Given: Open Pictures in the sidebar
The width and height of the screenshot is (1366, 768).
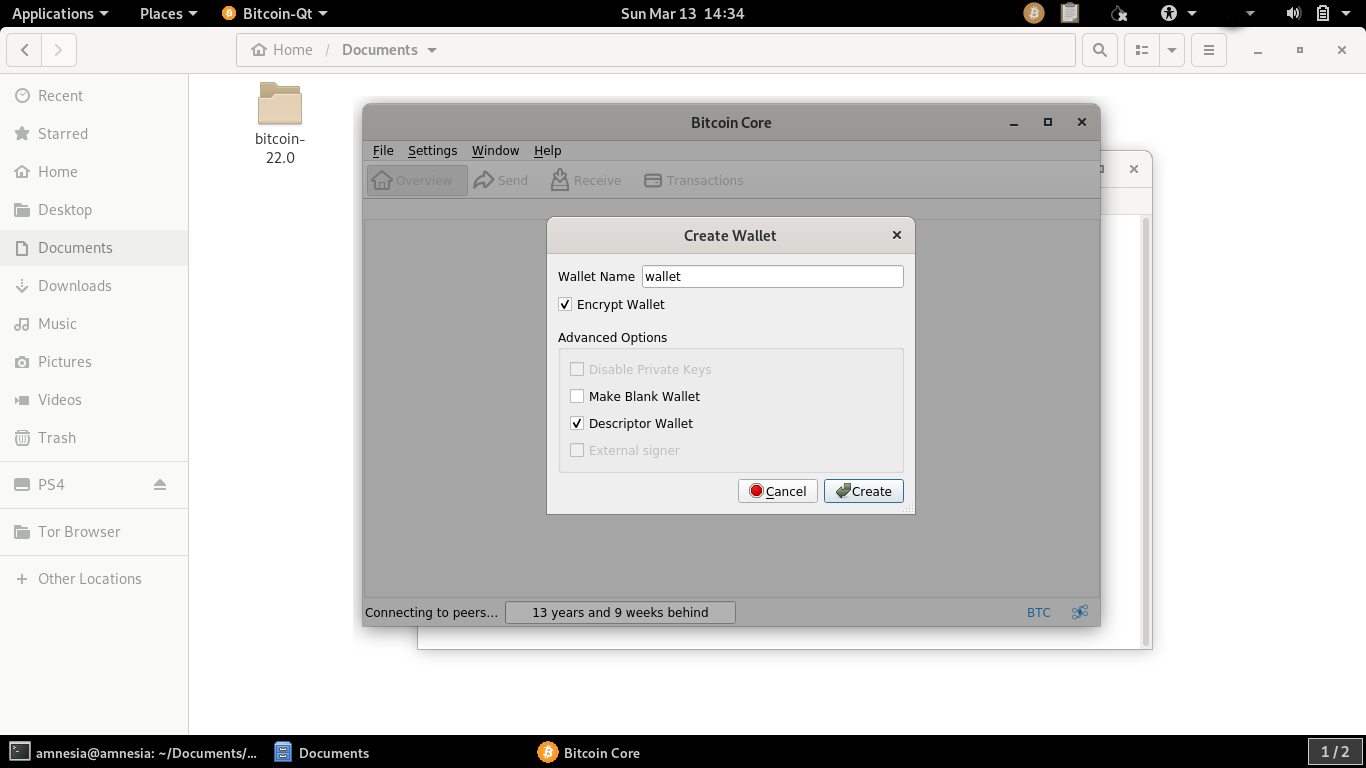Looking at the screenshot, I should tap(94, 362).
